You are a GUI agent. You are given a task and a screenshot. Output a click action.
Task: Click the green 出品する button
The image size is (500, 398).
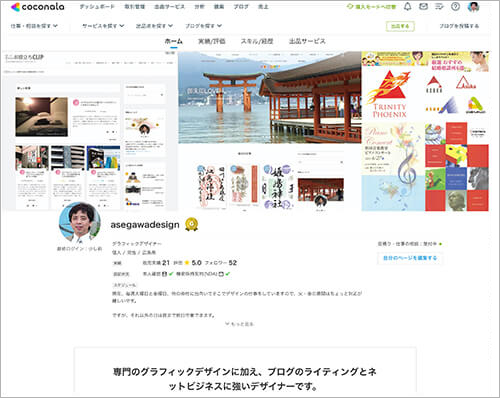coord(400,26)
